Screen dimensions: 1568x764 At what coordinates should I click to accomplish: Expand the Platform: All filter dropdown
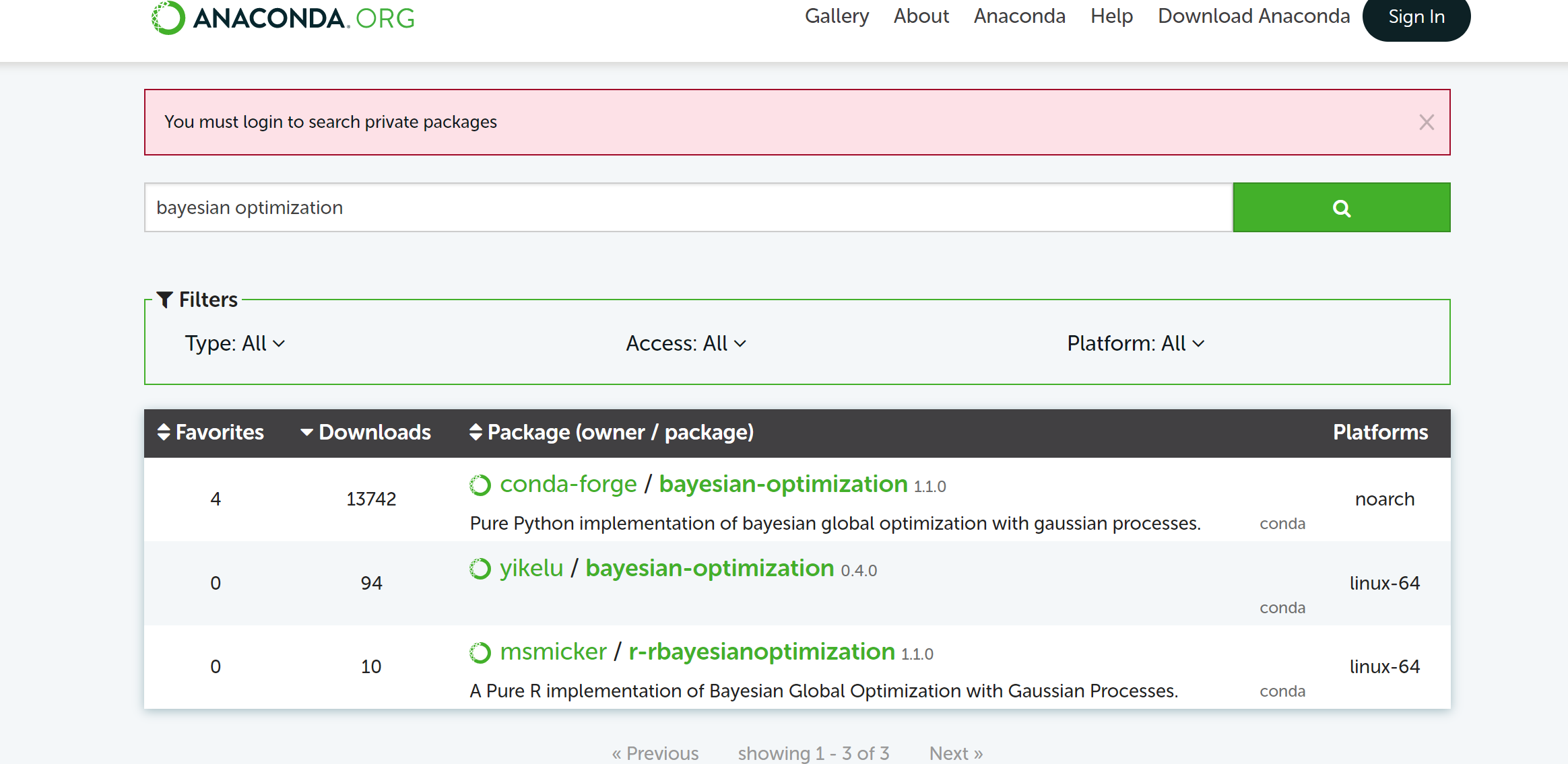pos(1136,343)
